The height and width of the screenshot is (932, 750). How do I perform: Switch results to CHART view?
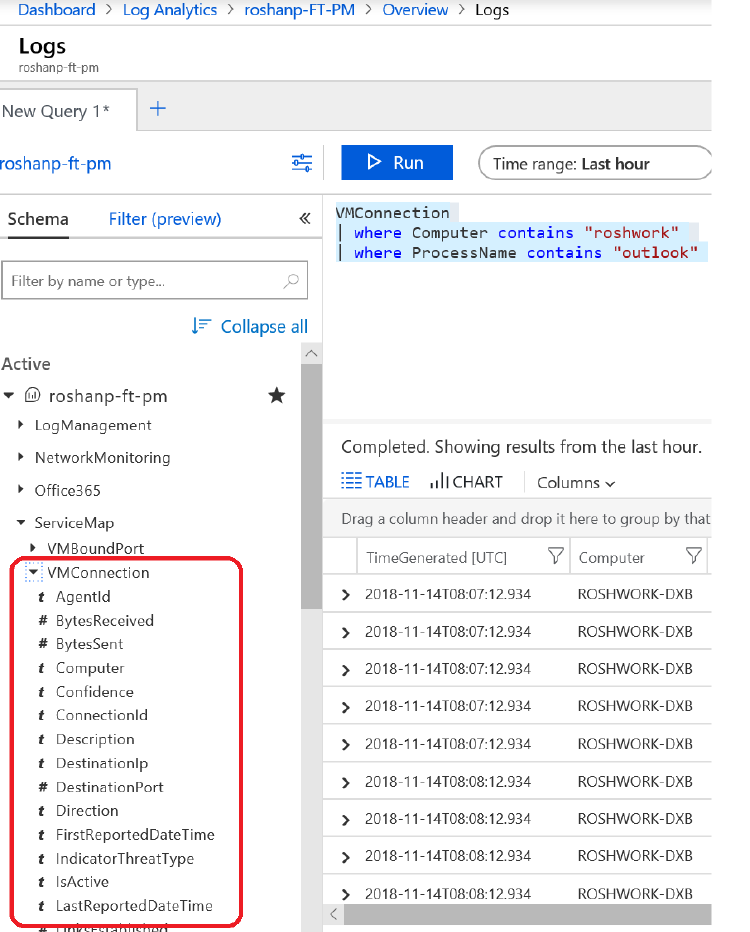(467, 481)
